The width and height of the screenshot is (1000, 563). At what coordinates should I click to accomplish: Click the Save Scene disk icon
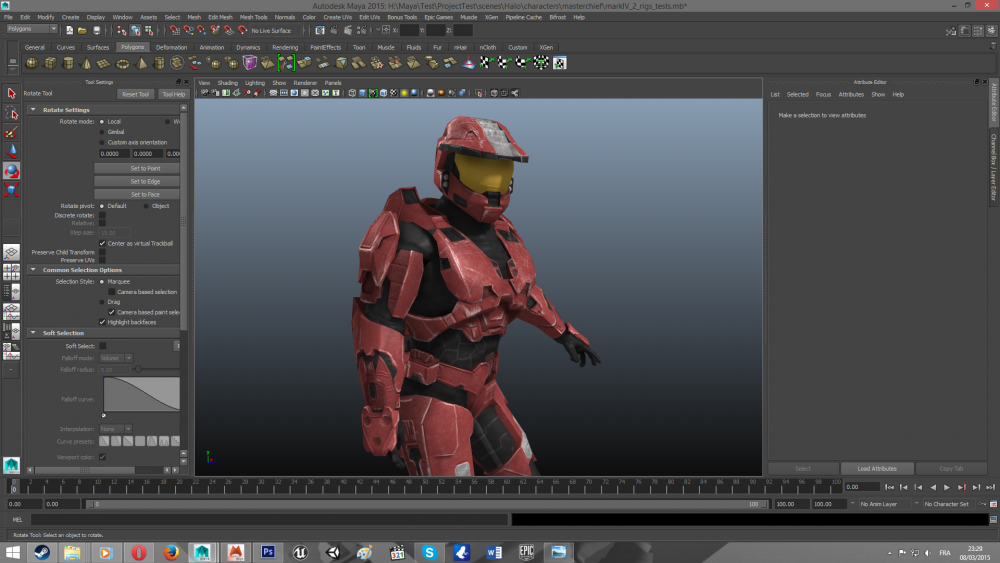pyautogui.click(x=96, y=30)
